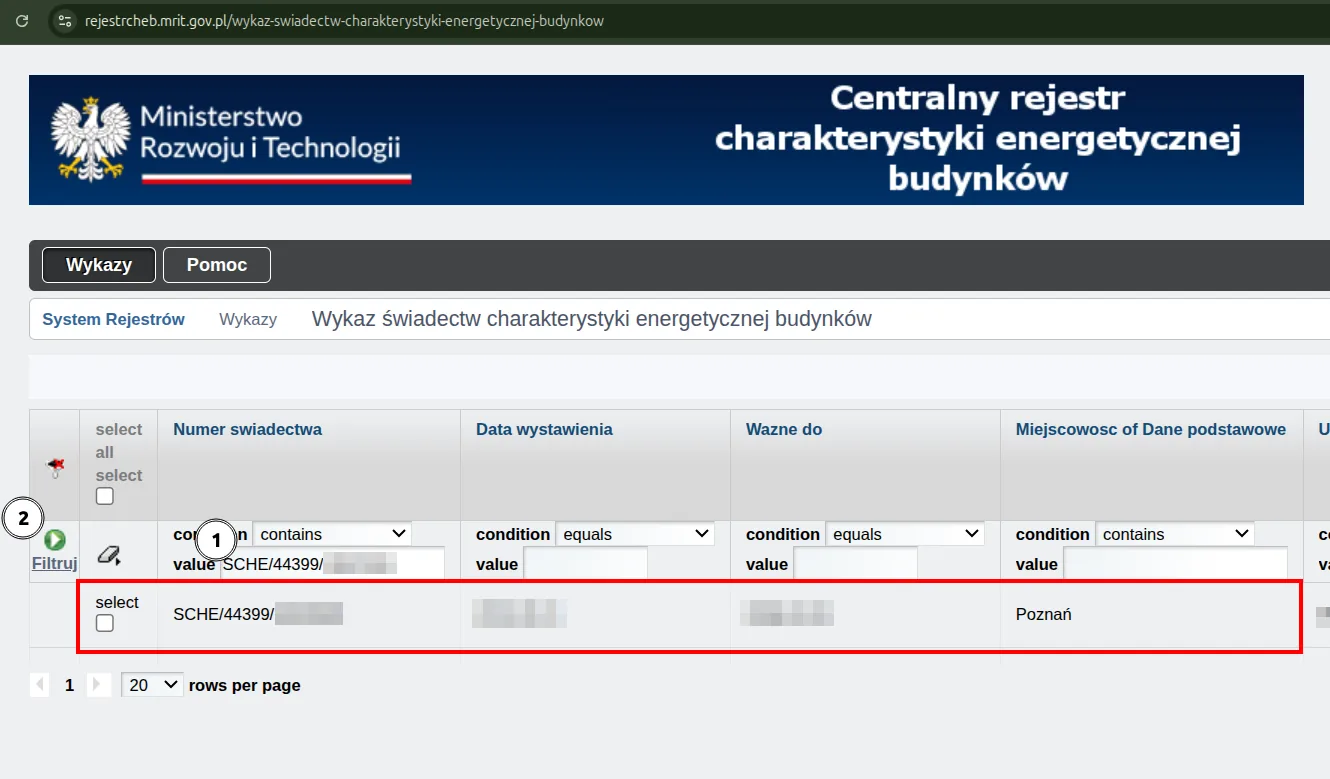This screenshot has width=1330, height=779.
Task: Sort by Numer swiadectwa column header
Action: tap(248, 429)
